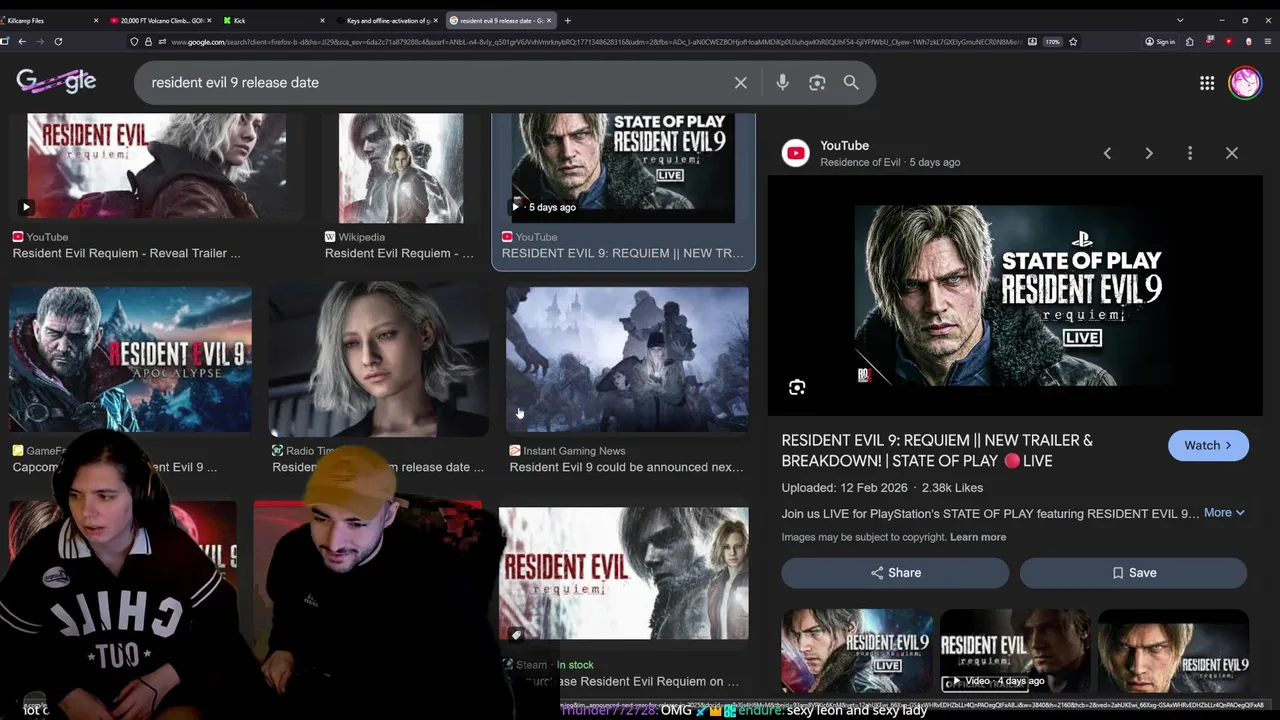Open the Google account avatar
1280x720 pixels.
click(x=1245, y=82)
